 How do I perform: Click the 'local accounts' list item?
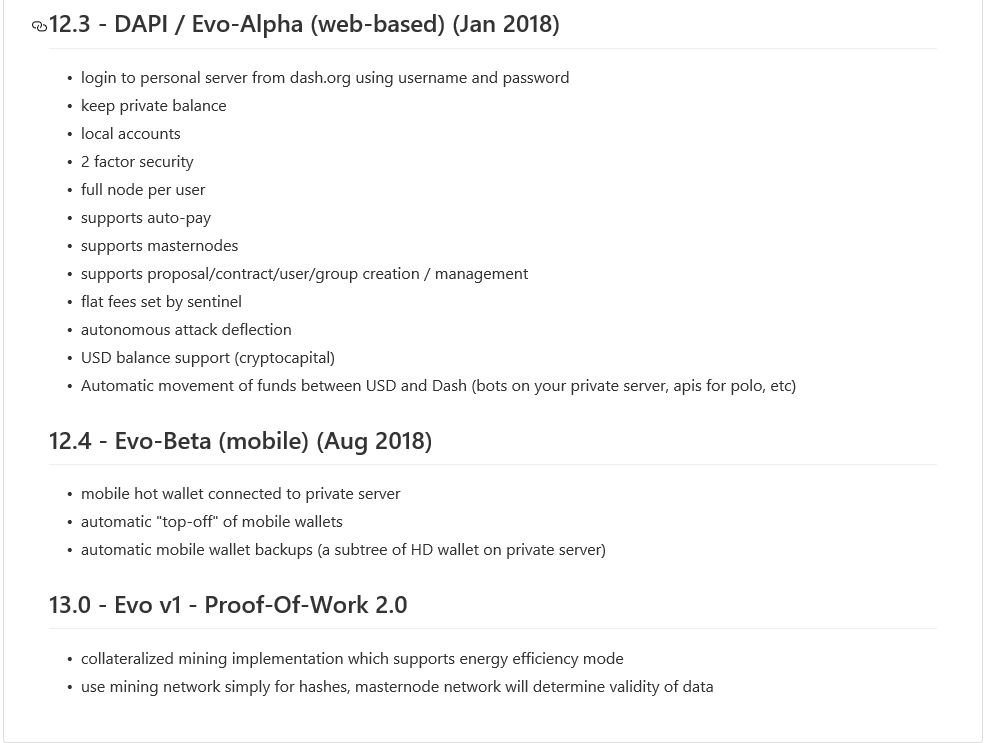coord(131,134)
